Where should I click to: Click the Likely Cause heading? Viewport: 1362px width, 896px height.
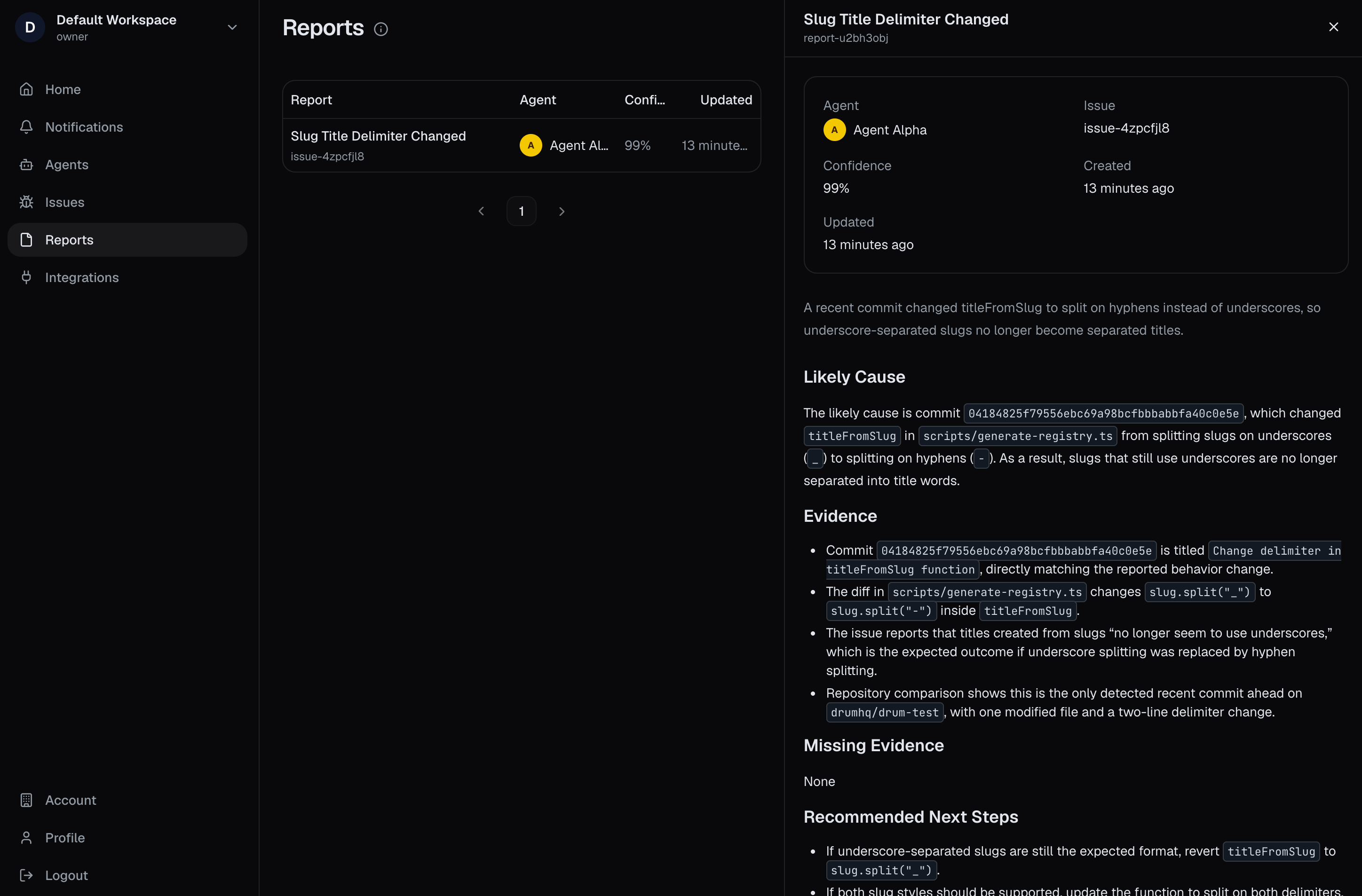click(x=854, y=377)
